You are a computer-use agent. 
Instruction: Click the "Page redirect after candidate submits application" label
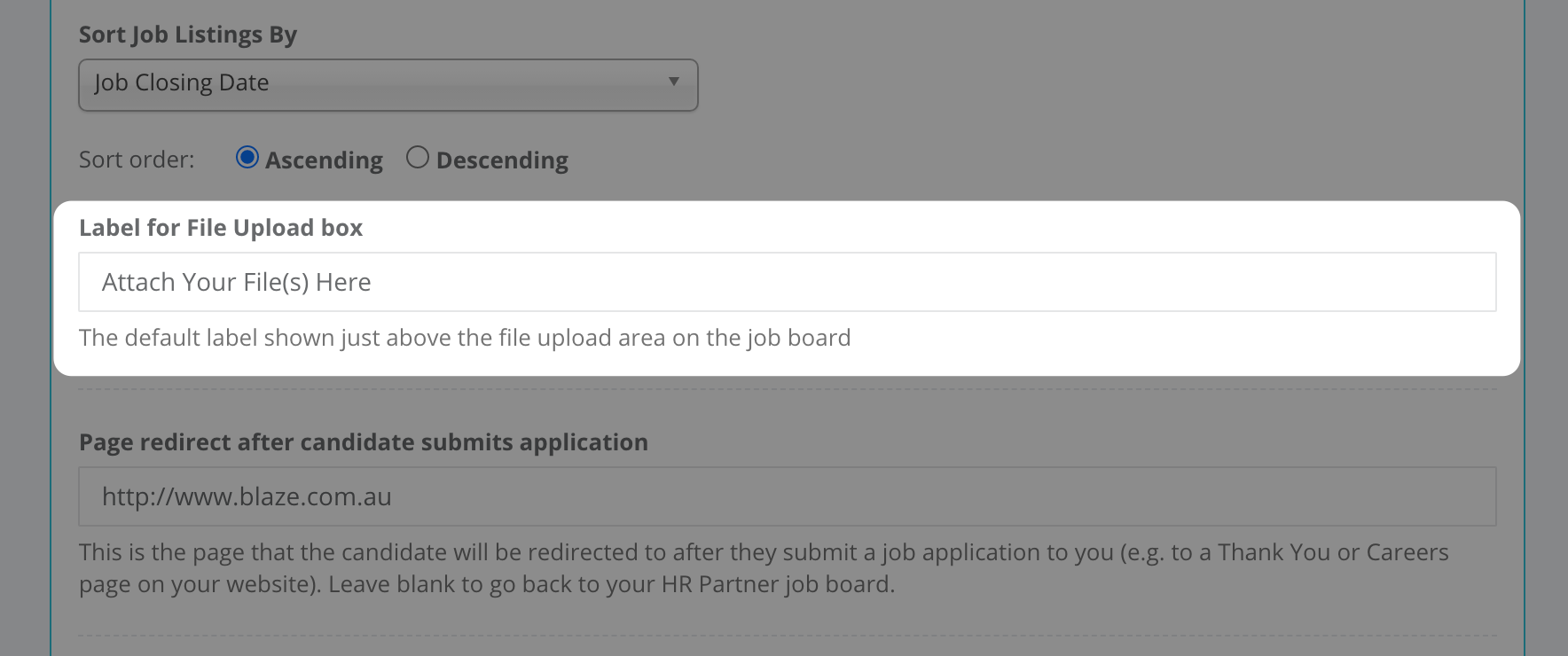pos(364,442)
